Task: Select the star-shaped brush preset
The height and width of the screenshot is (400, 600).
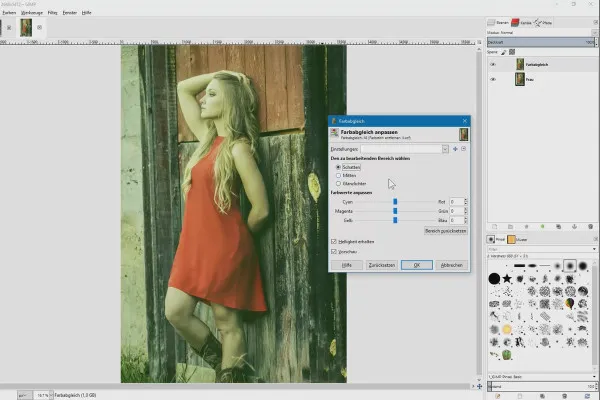Action: [x=507, y=277]
